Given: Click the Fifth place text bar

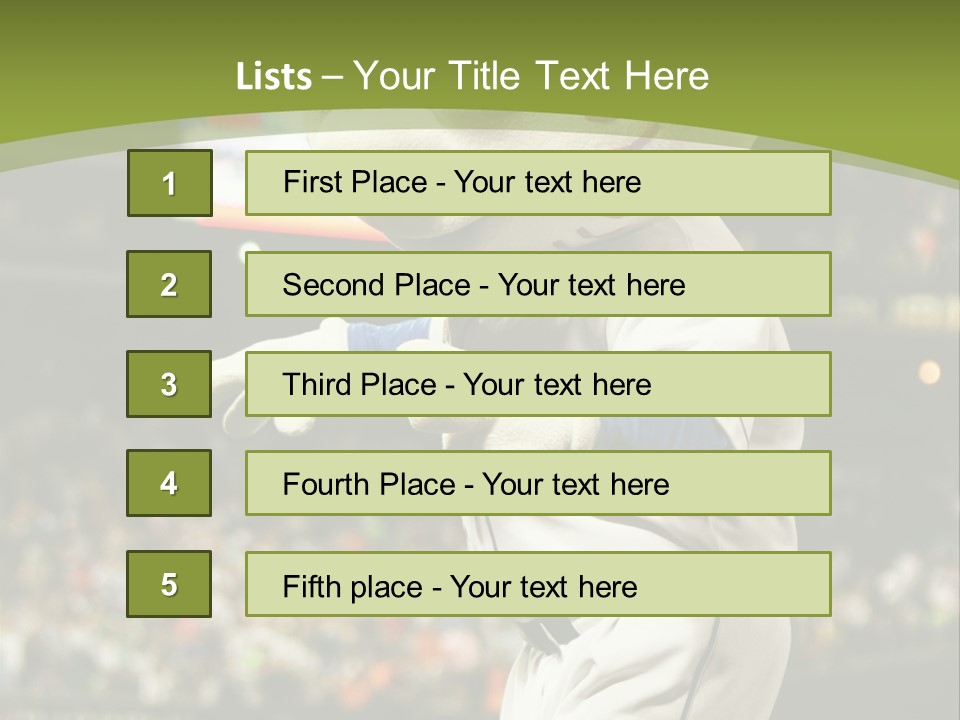Looking at the screenshot, I should click(538, 585).
